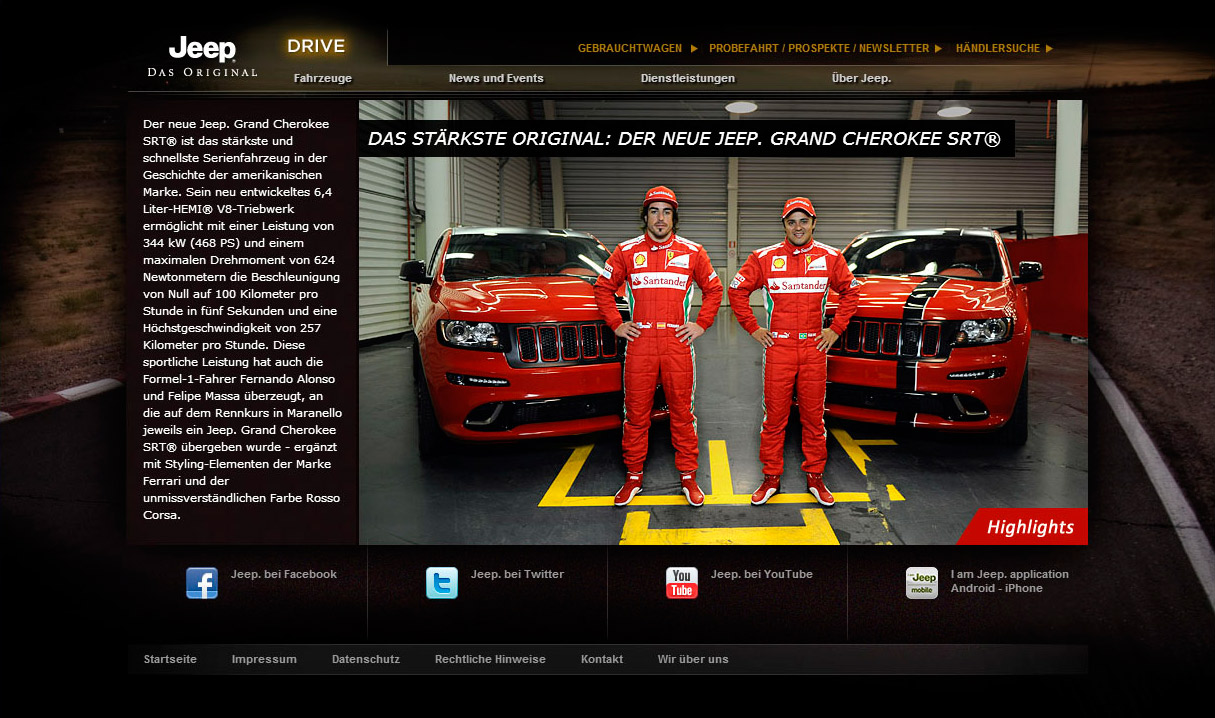Screen dimensions: 1215x718
Task: Click the Jeep Das Original logo
Action: [202, 56]
